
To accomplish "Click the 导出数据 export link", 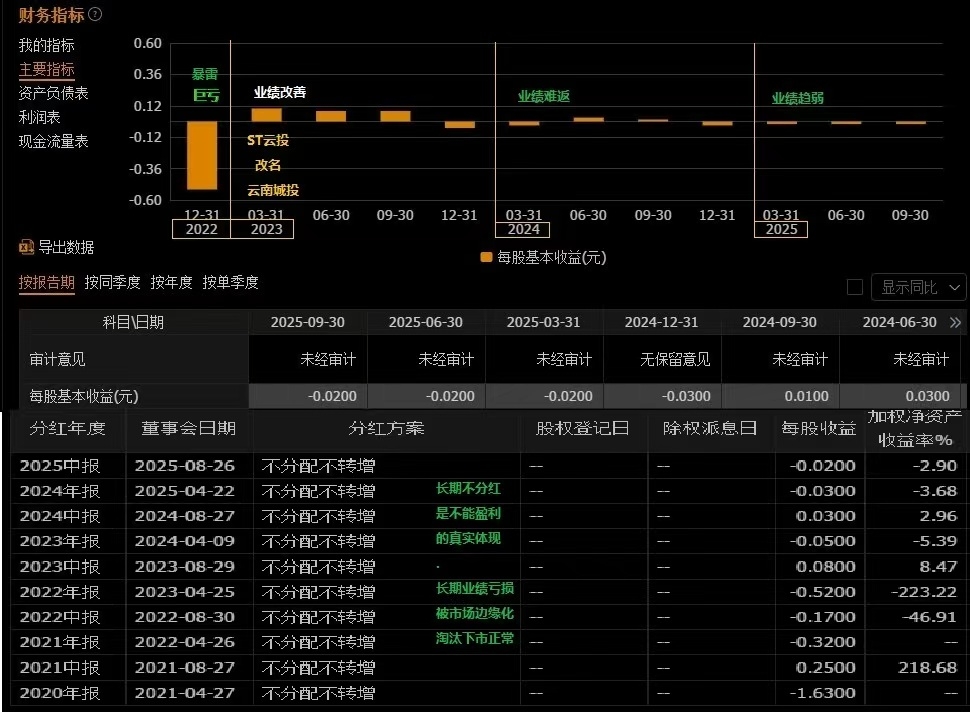I will (66, 247).
